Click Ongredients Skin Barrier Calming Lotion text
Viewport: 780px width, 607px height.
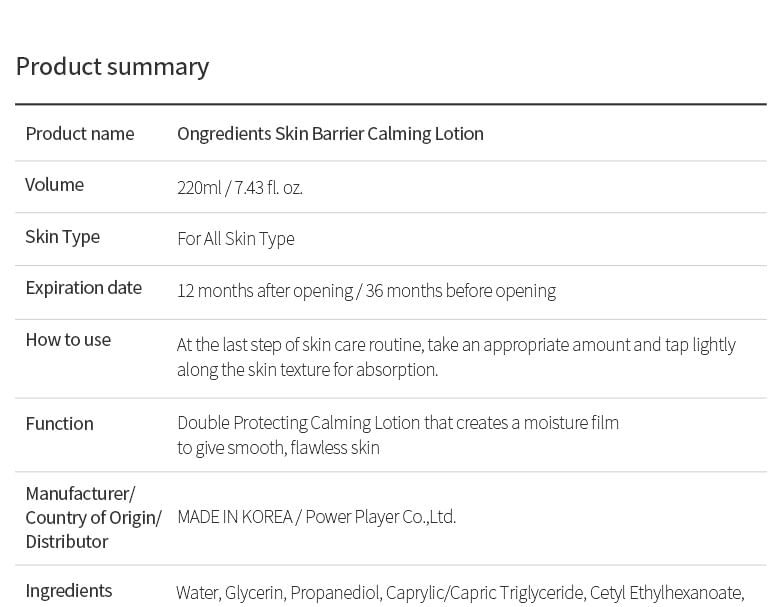click(330, 134)
